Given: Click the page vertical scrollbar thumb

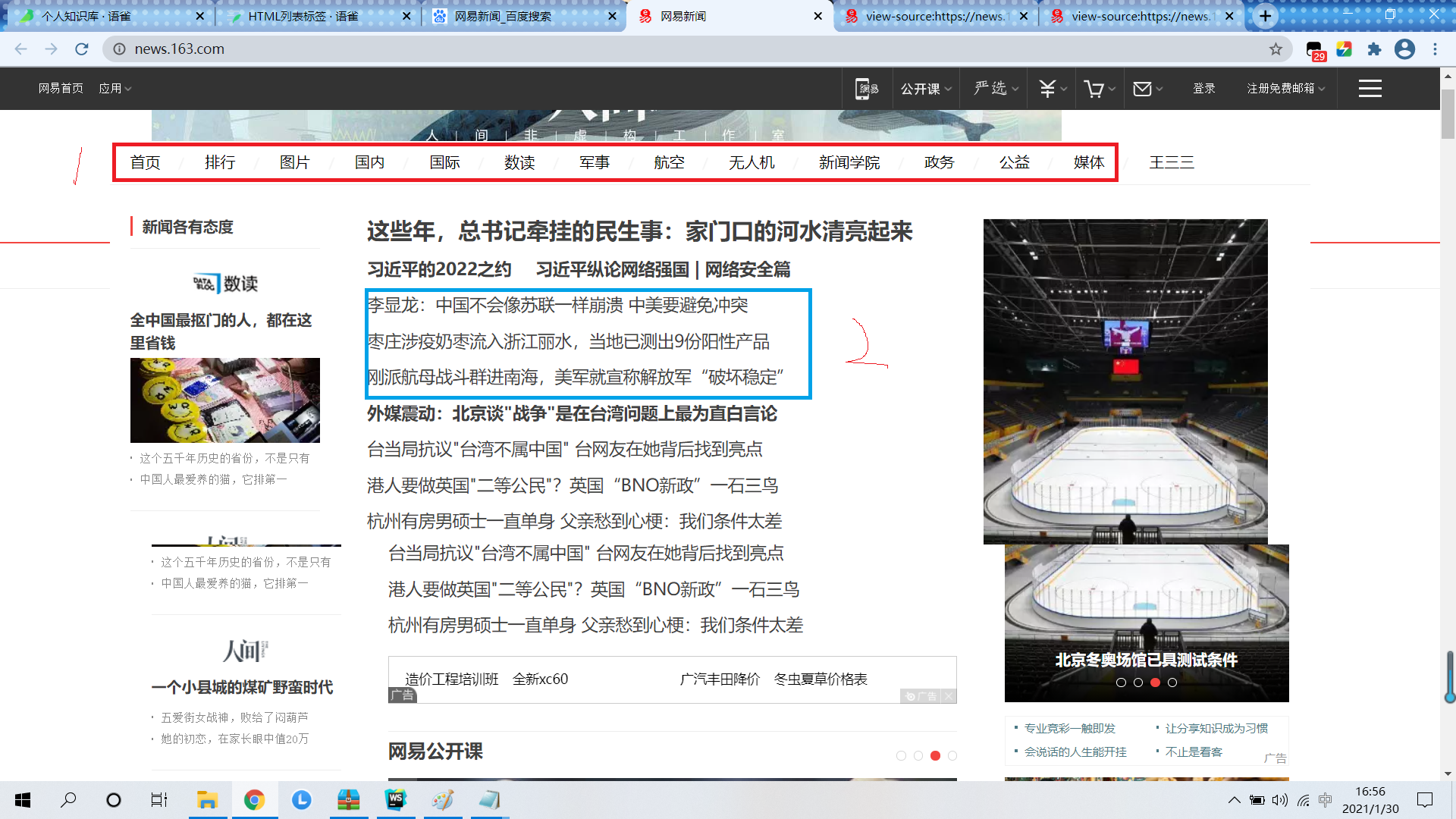Looking at the screenshot, I should [x=1448, y=114].
